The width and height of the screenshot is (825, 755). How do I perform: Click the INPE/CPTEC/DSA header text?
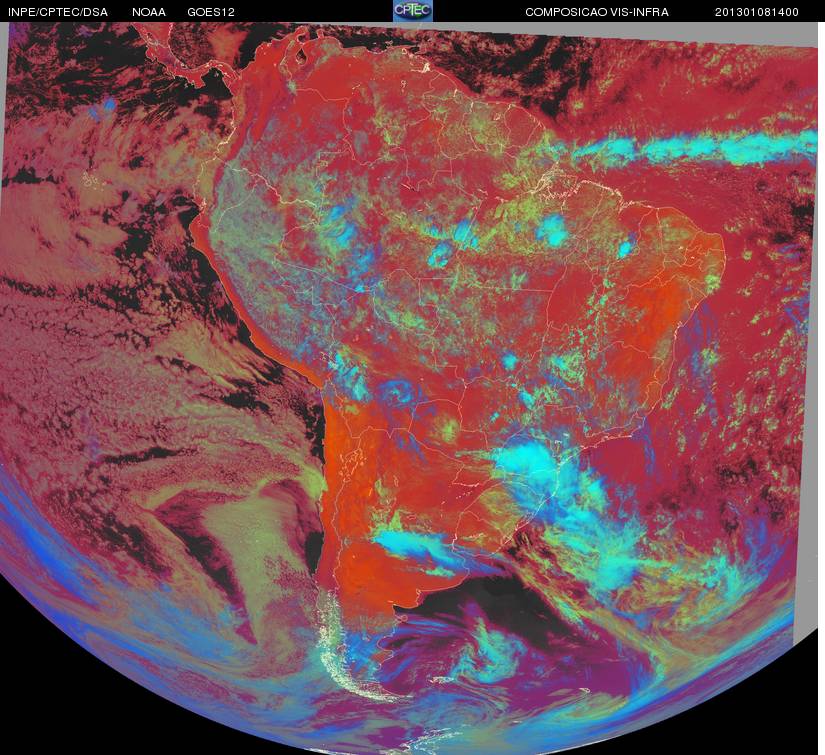point(58,12)
